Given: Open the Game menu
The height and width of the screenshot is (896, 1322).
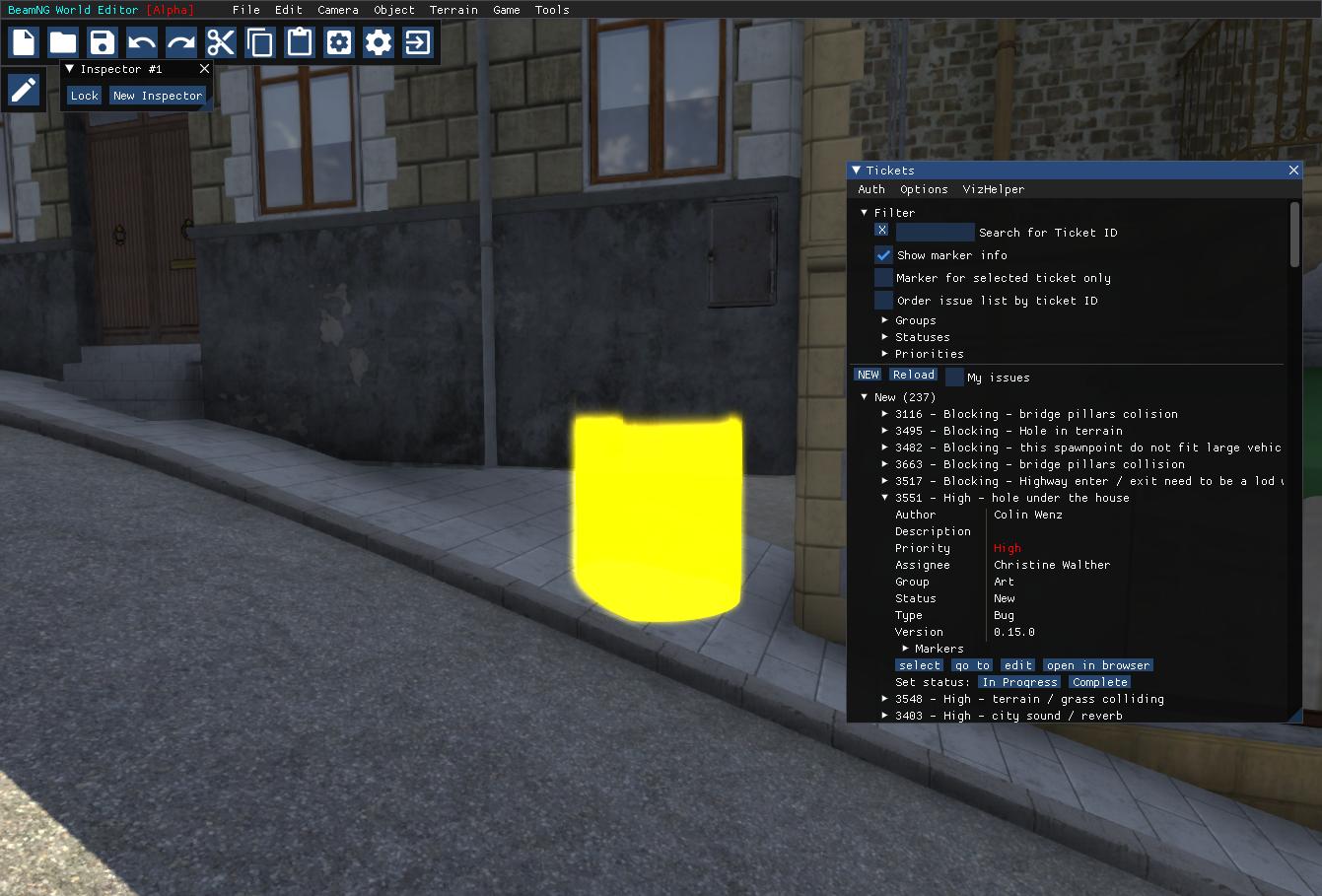Looking at the screenshot, I should (x=507, y=10).
